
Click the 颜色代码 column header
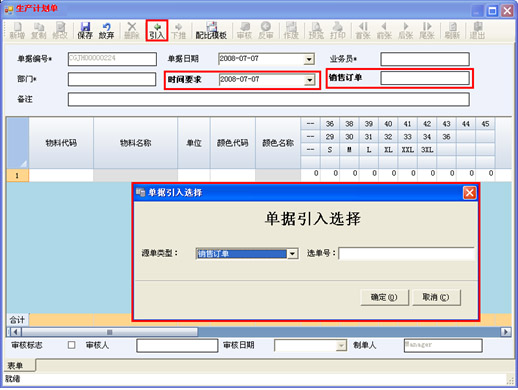233,143
